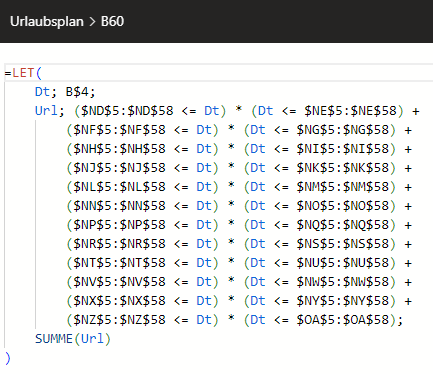Image resolution: width=433 pixels, height=374 pixels.
Task: Click the $NS$5:$NS$58 range reference
Action: (343, 244)
